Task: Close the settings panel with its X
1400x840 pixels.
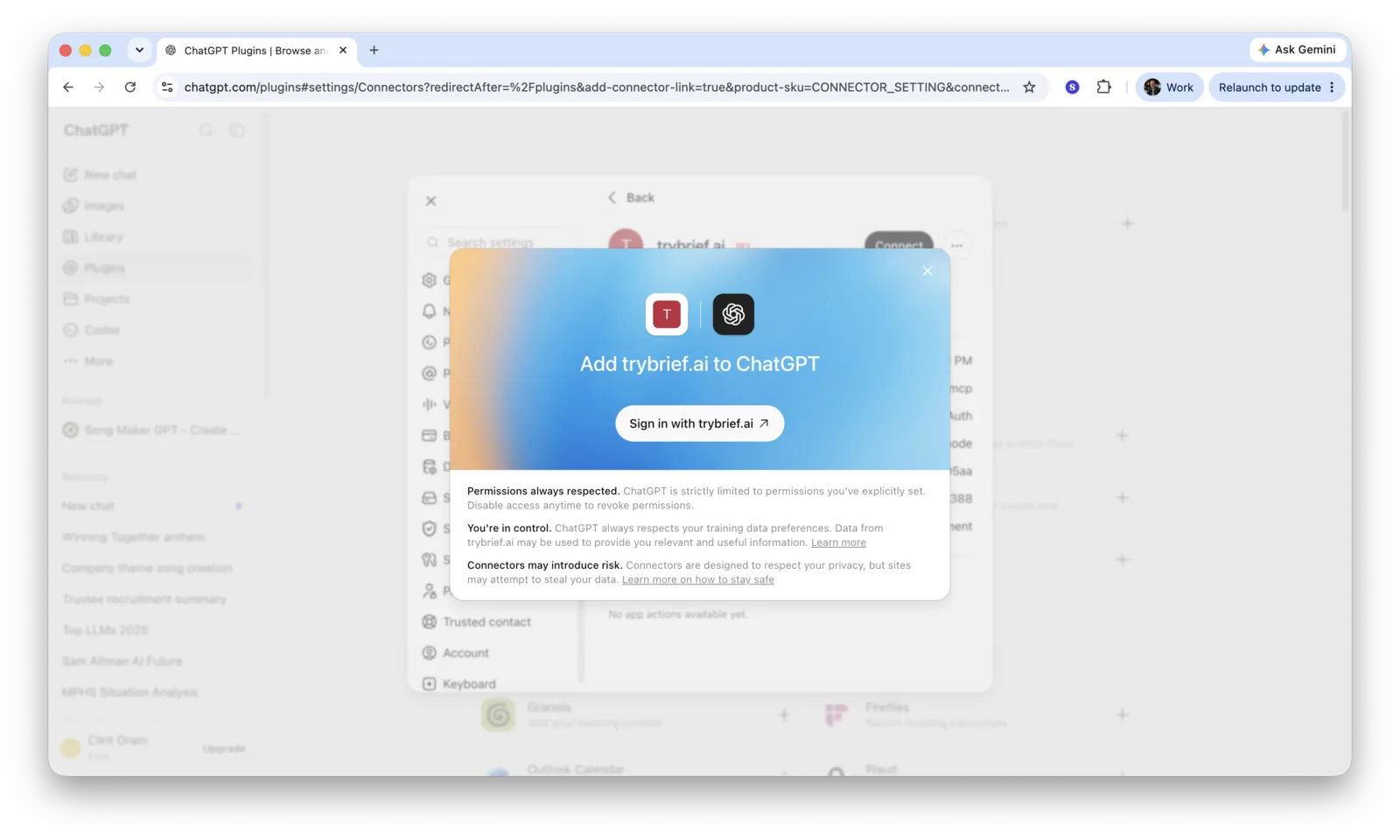Action: point(431,201)
